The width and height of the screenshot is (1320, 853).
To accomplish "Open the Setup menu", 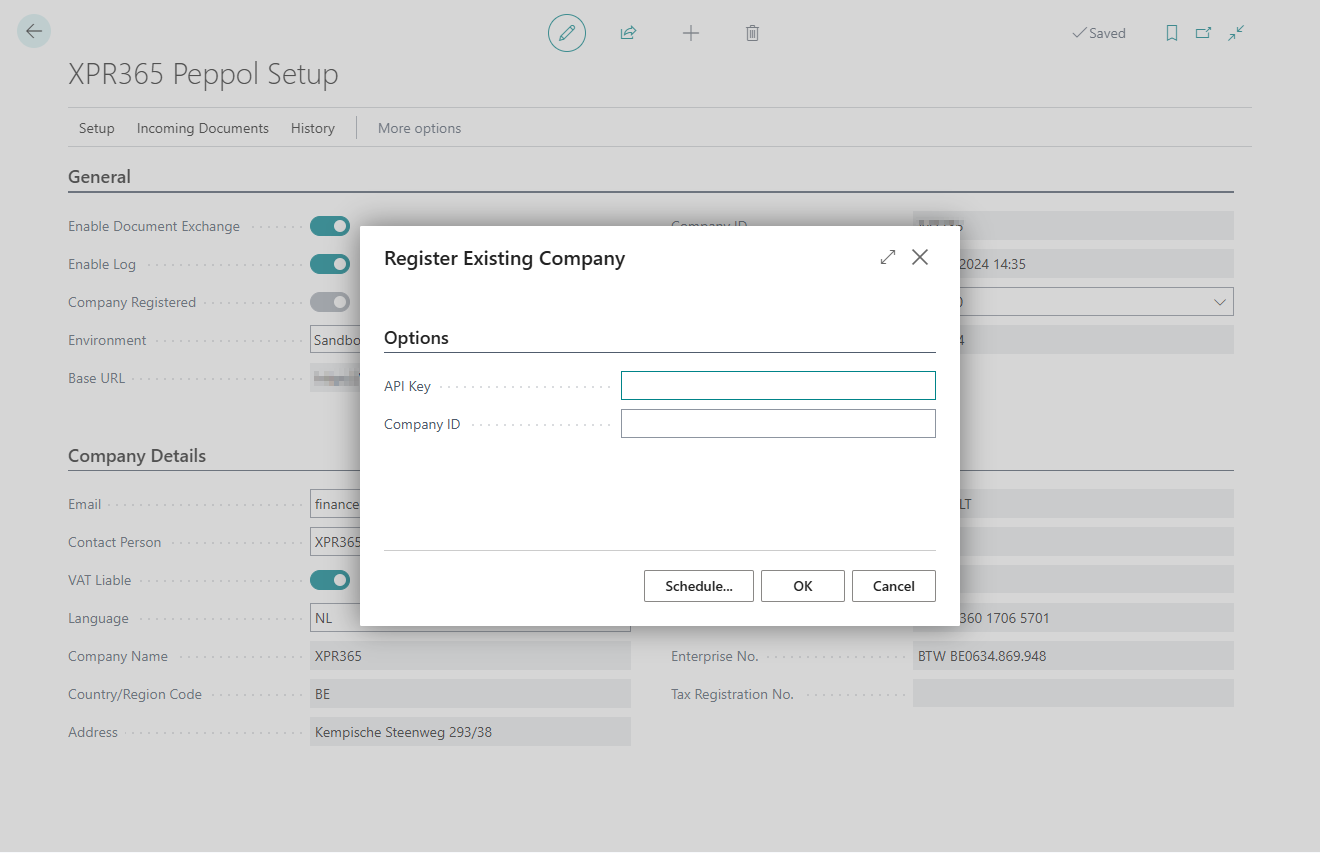I will click(97, 128).
